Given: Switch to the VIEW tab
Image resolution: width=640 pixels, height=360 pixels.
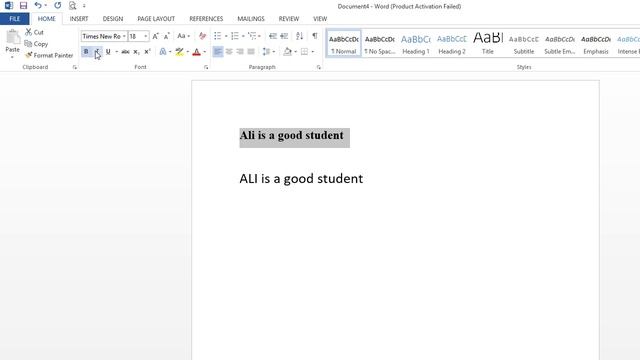Looking at the screenshot, I should click(x=320, y=19).
